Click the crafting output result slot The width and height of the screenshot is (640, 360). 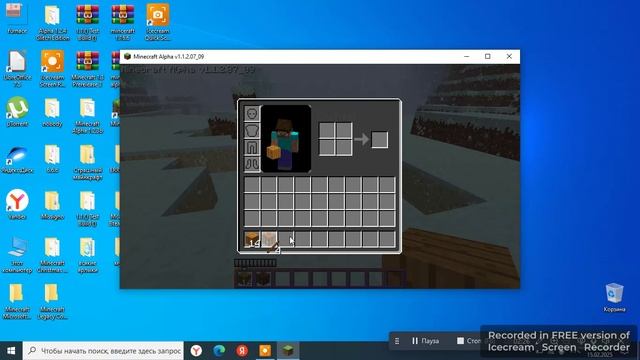pyautogui.click(x=380, y=140)
